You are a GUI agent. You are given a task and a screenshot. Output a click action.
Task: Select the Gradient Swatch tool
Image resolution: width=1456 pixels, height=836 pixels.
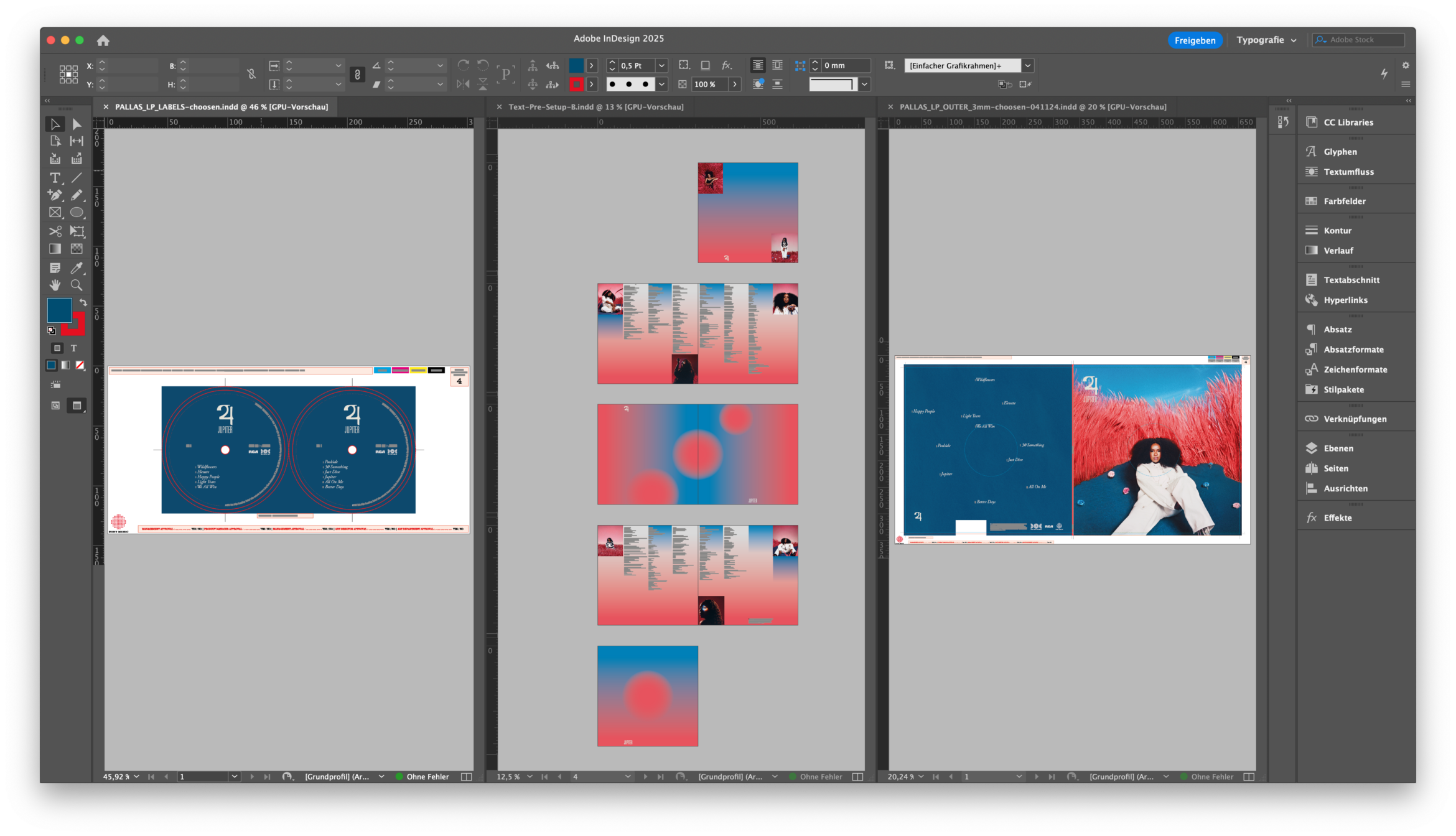(x=55, y=249)
